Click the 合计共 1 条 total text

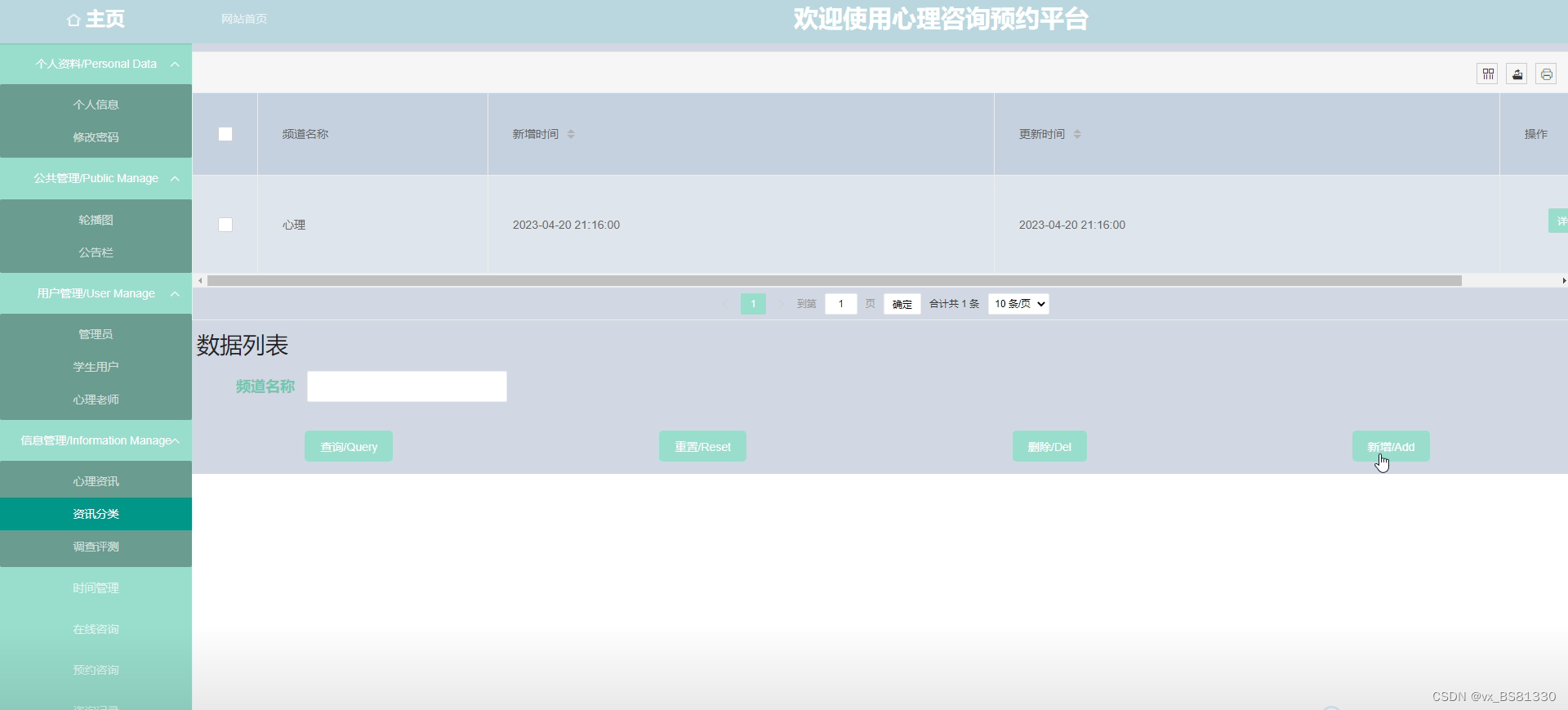click(954, 304)
